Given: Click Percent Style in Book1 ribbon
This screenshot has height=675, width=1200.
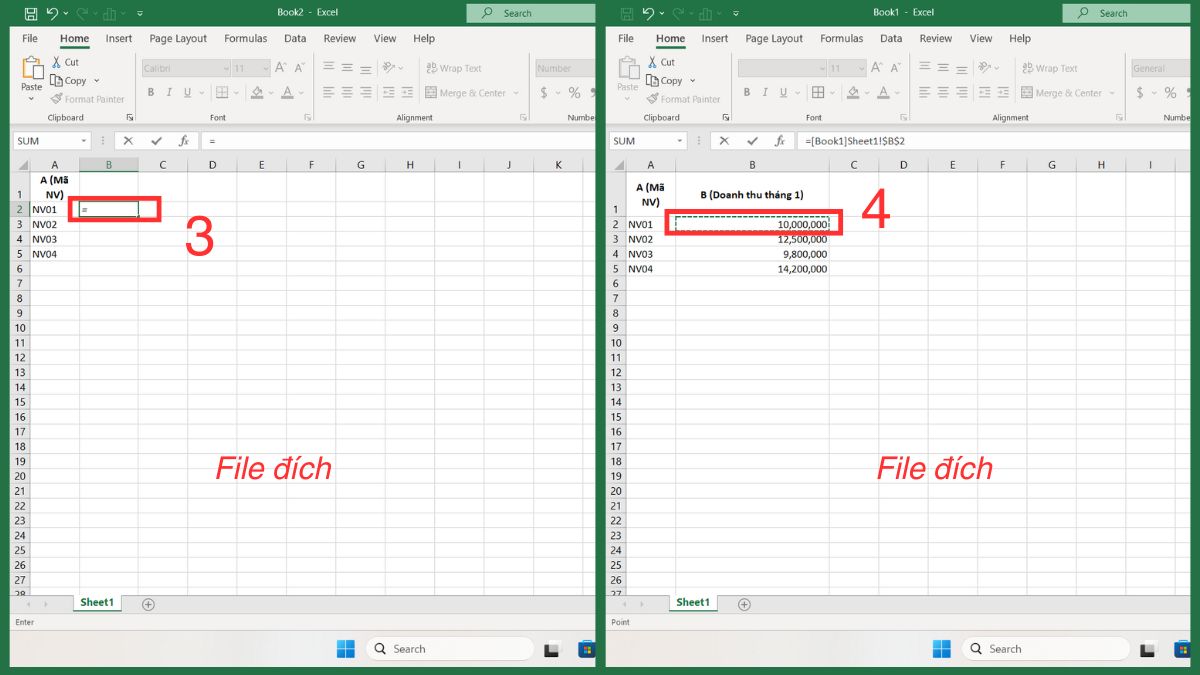Looking at the screenshot, I should point(1170,92).
